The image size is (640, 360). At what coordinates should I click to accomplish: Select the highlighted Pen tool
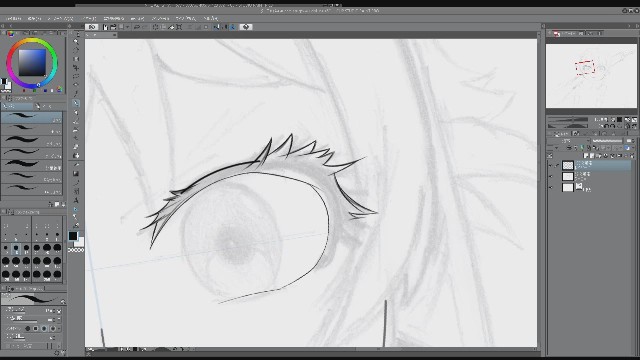click(x=76, y=103)
